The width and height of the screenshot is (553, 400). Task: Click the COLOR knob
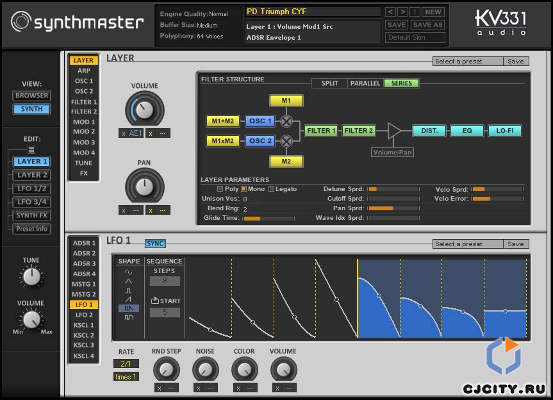tap(244, 370)
